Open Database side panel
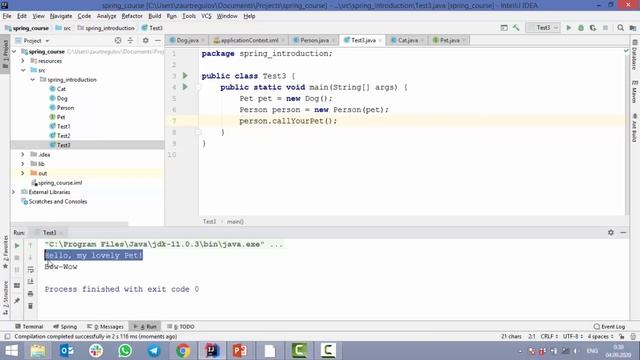This screenshot has width=640, height=360. pyautogui.click(x=634, y=55)
